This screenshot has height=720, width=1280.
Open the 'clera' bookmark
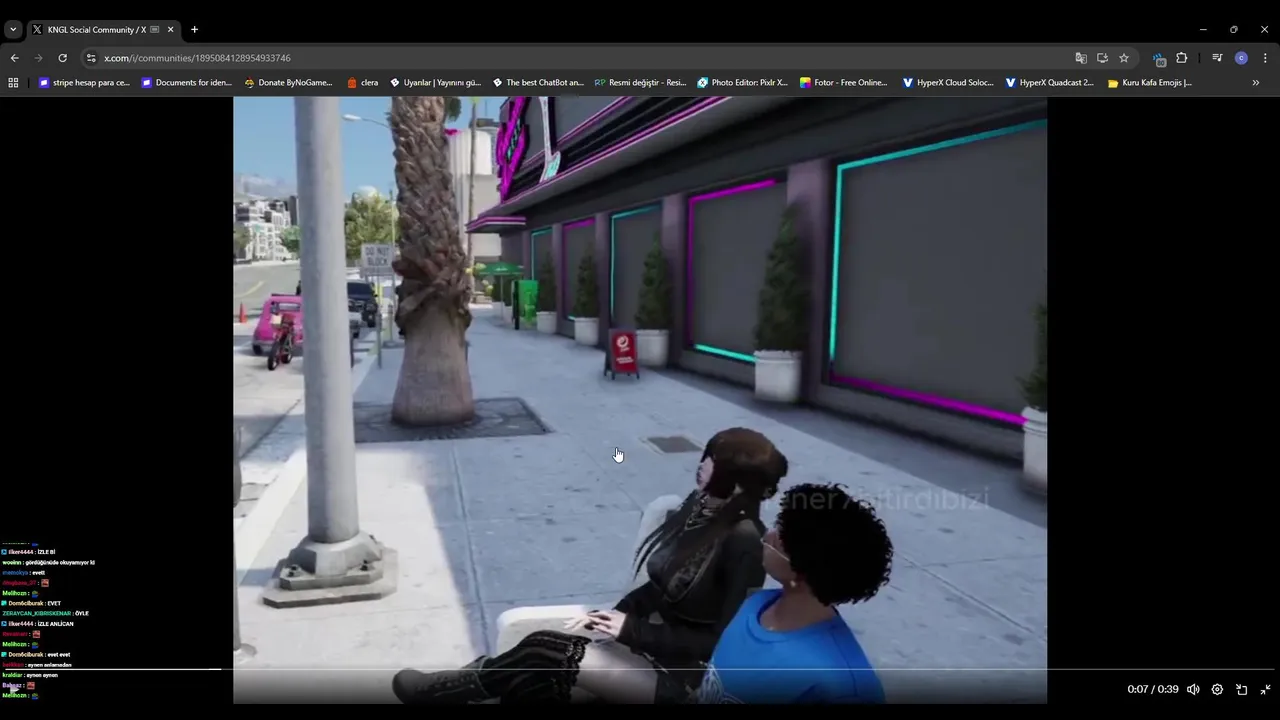tap(362, 83)
